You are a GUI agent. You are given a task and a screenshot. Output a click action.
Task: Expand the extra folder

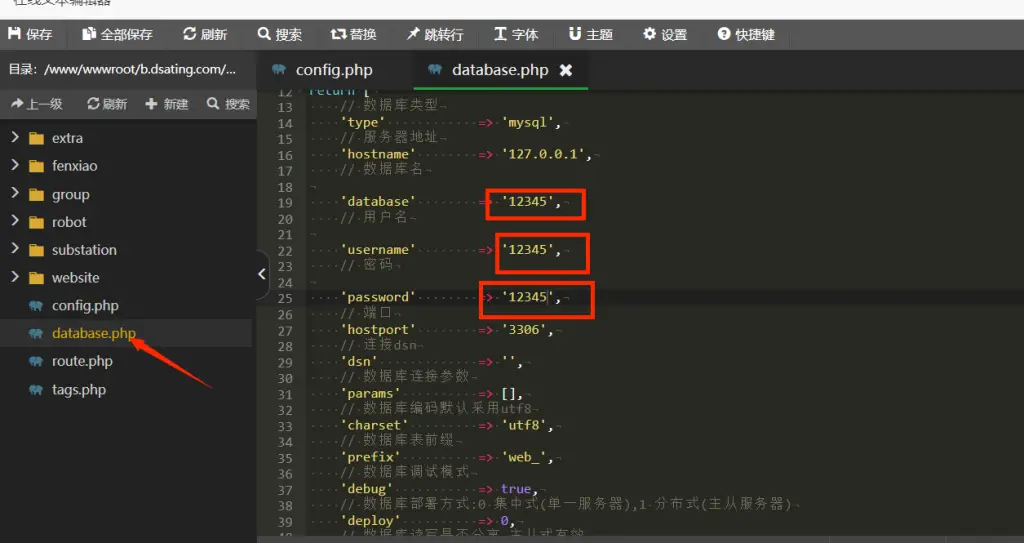(16, 138)
